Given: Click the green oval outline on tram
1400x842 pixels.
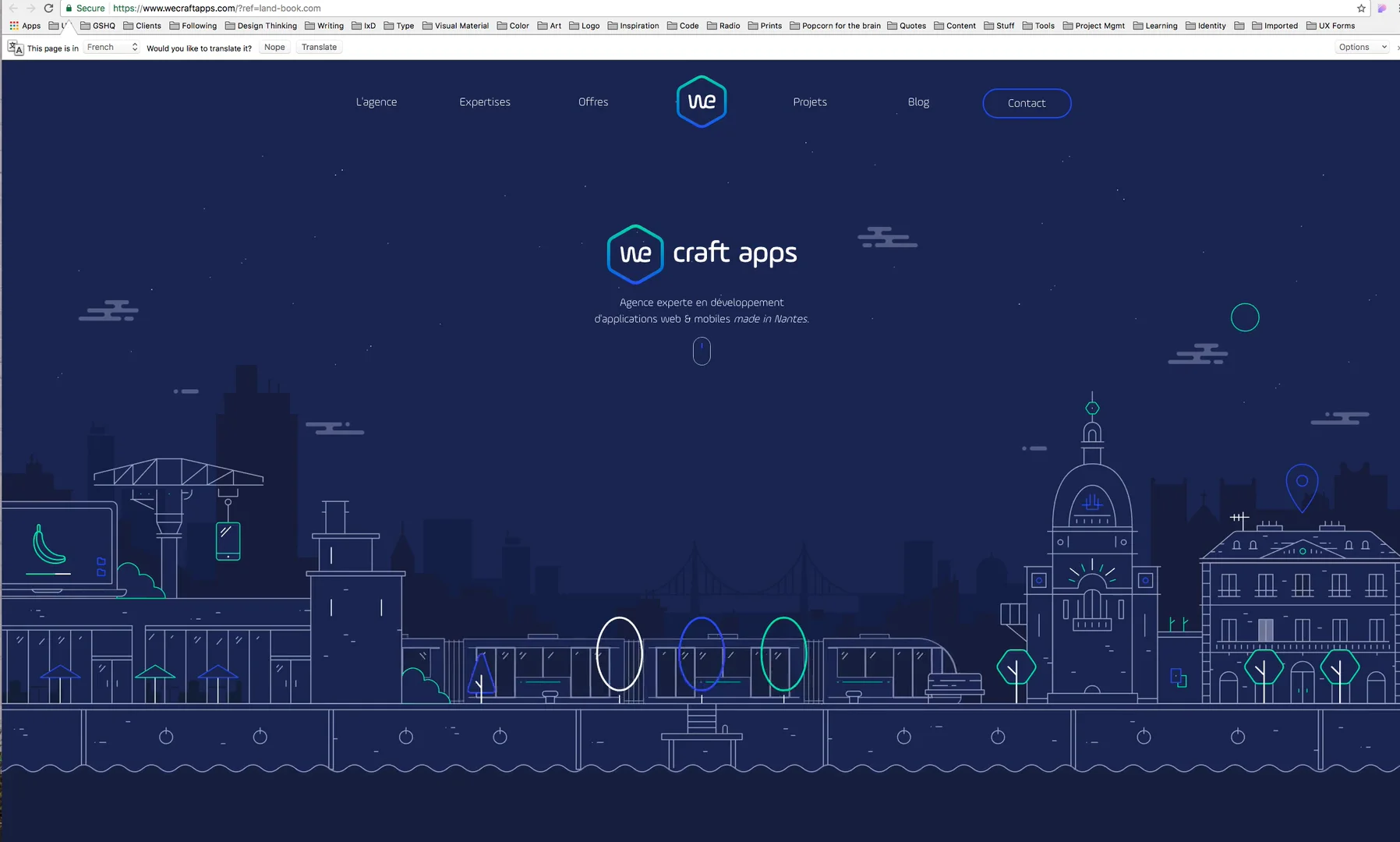Looking at the screenshot, I should (783, 653).
